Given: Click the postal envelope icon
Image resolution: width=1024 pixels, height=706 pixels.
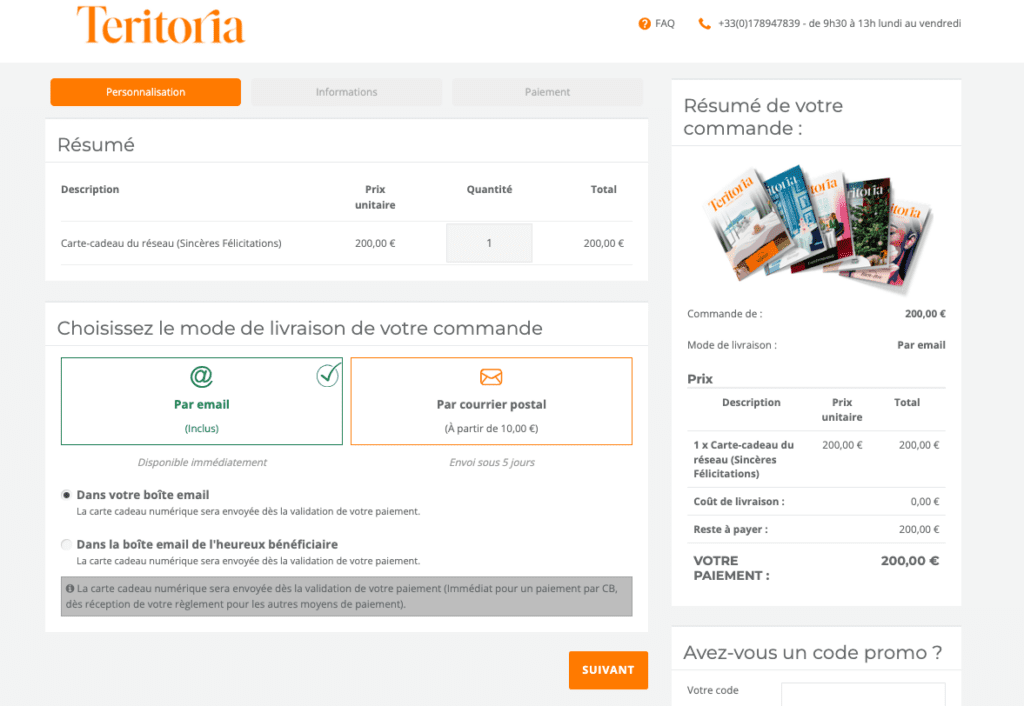Looking at the screenshot, I should point(491,377).
